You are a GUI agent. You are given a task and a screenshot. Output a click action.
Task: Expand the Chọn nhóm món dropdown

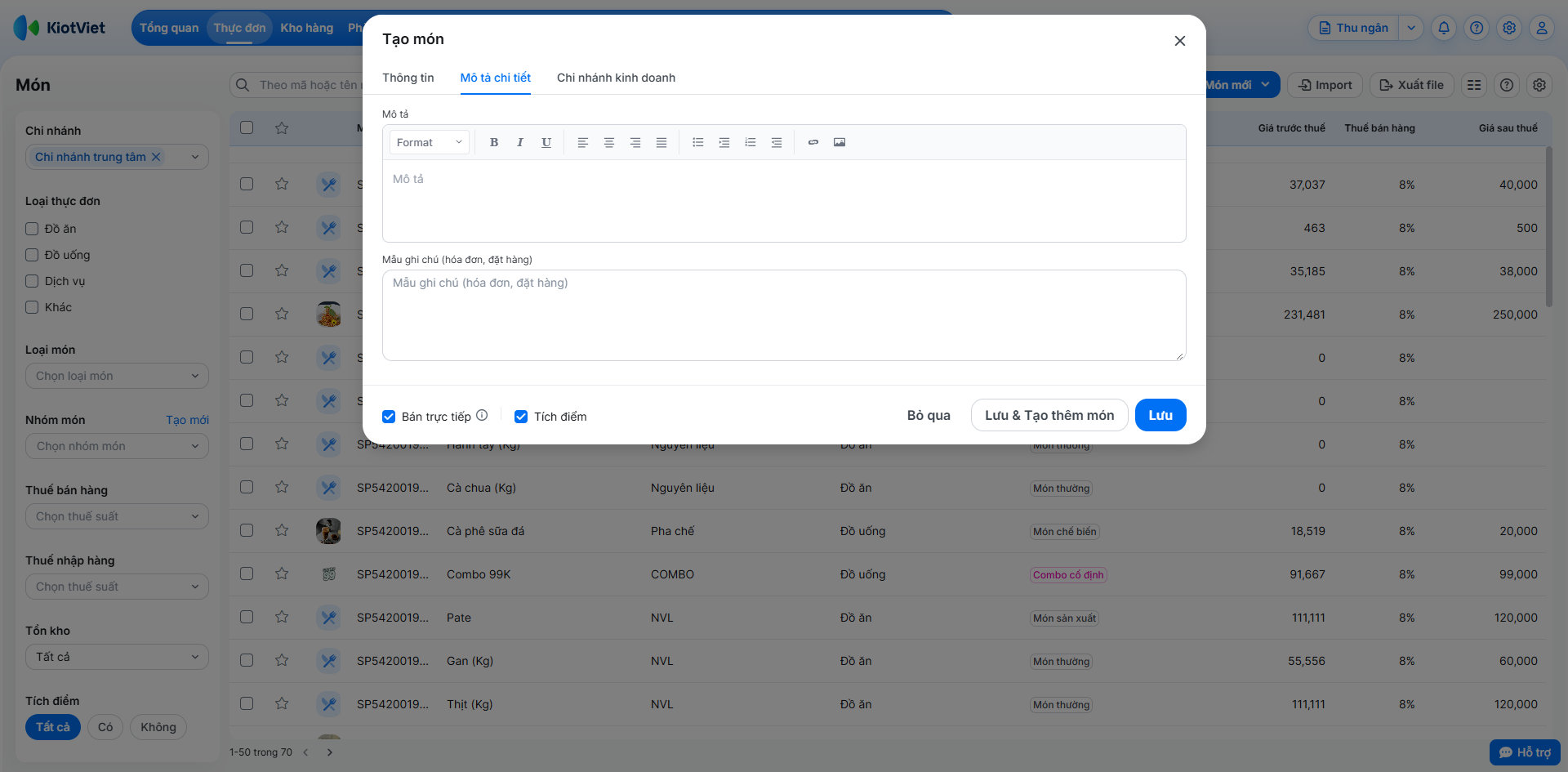click(x=117, y=446)
